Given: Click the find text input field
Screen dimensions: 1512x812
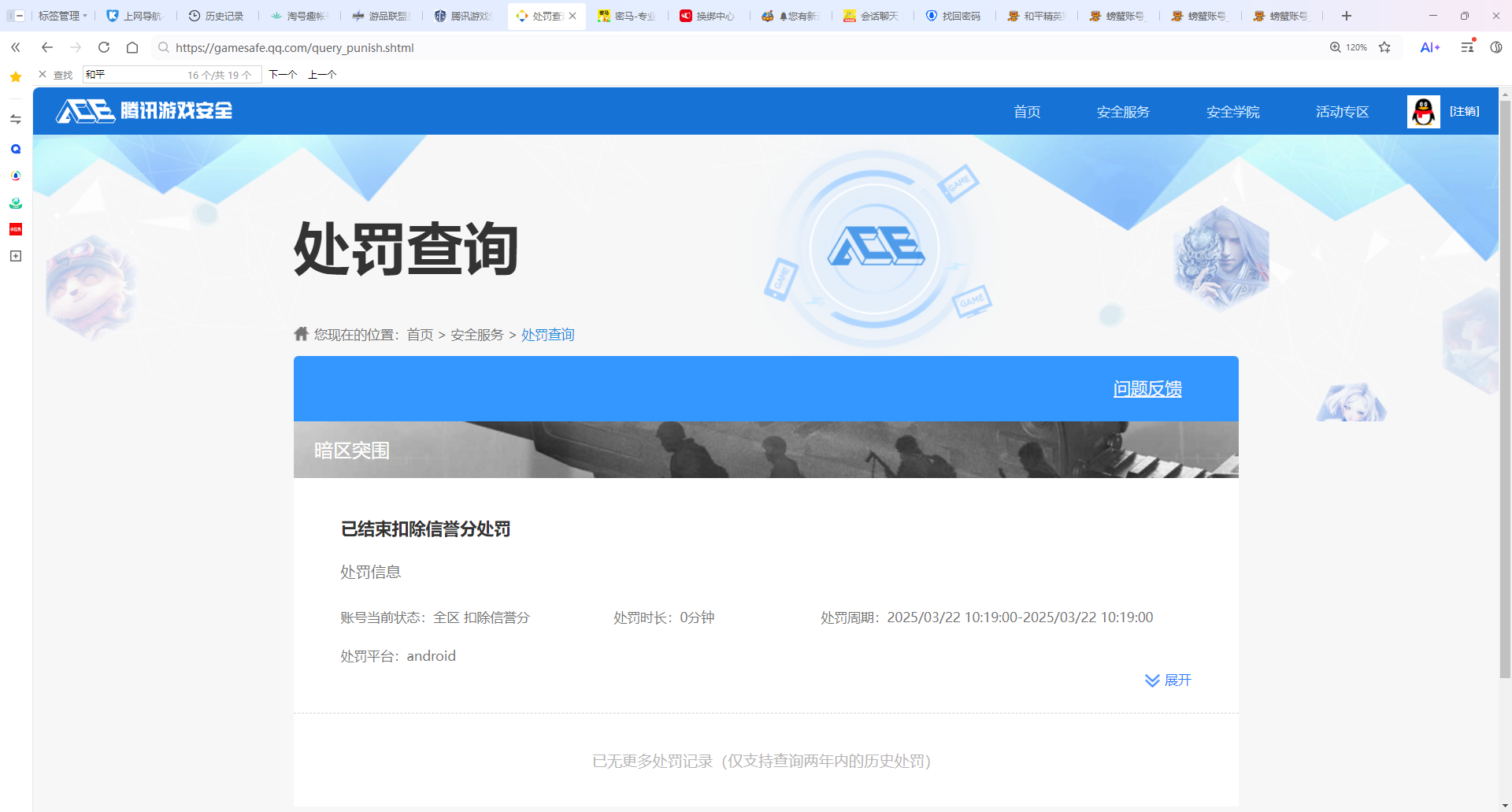Looking at the screenshot, I should [134, 75].
